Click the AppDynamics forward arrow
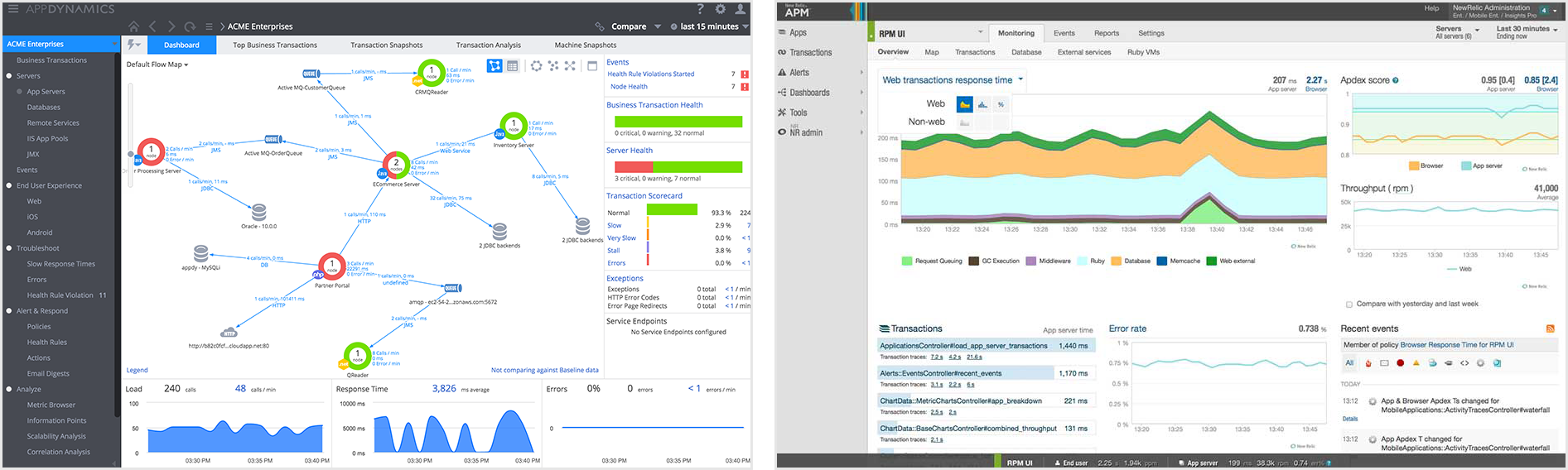 [171, 26]
